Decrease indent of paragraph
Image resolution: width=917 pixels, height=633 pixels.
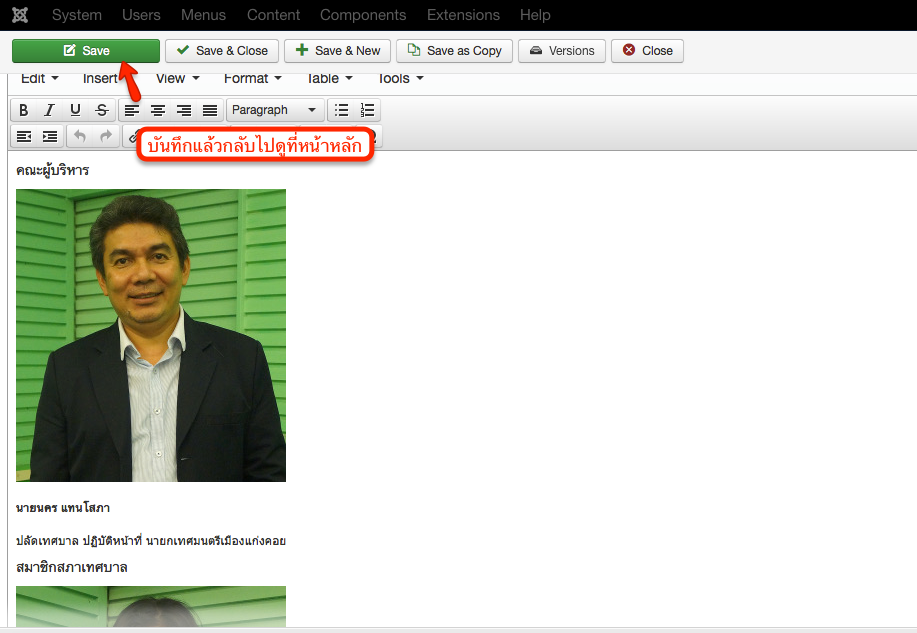[24, 137]
